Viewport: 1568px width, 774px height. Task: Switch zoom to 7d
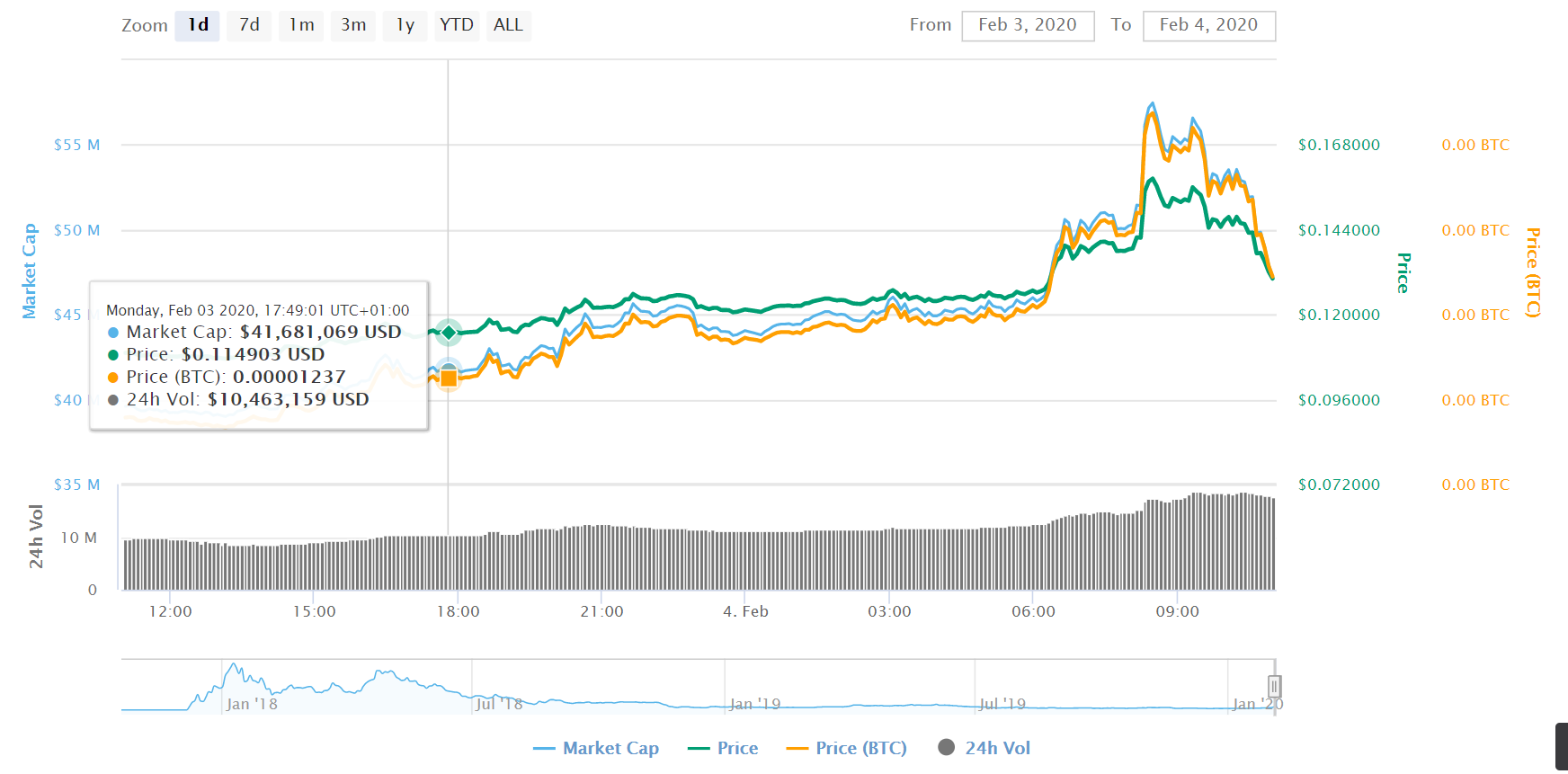[x=249, y=25]
